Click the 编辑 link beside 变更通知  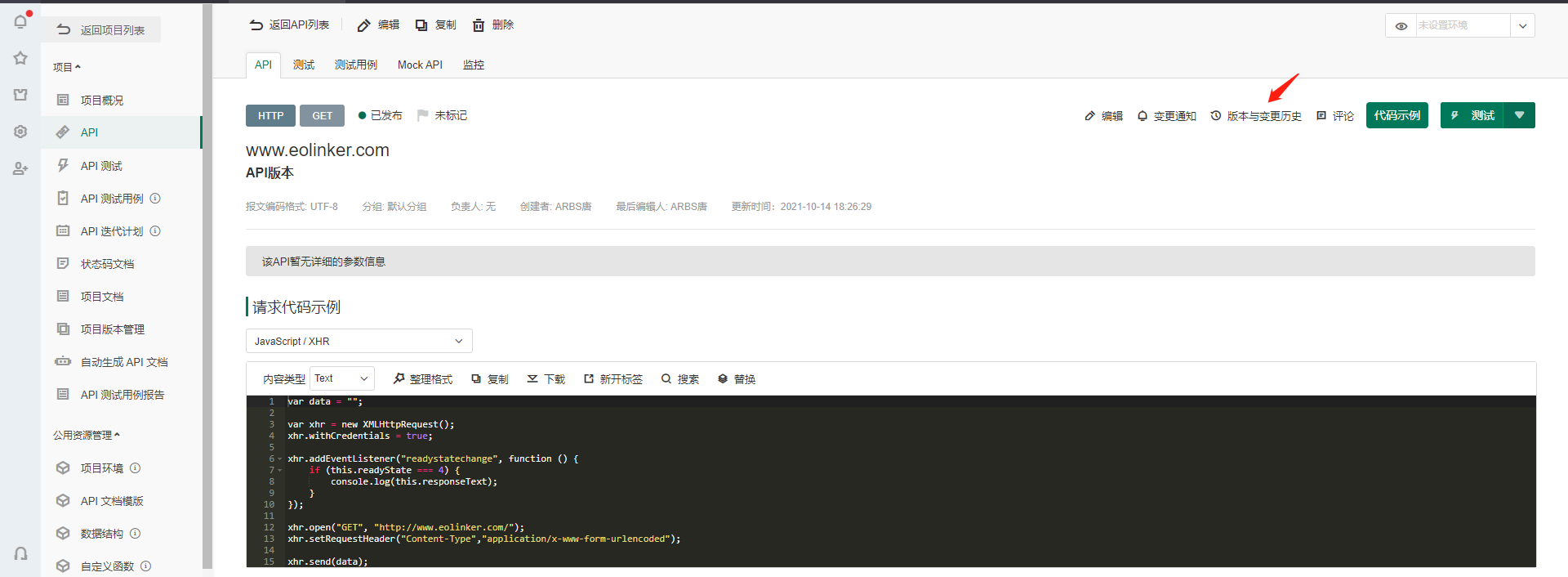tap(1103, 116)
